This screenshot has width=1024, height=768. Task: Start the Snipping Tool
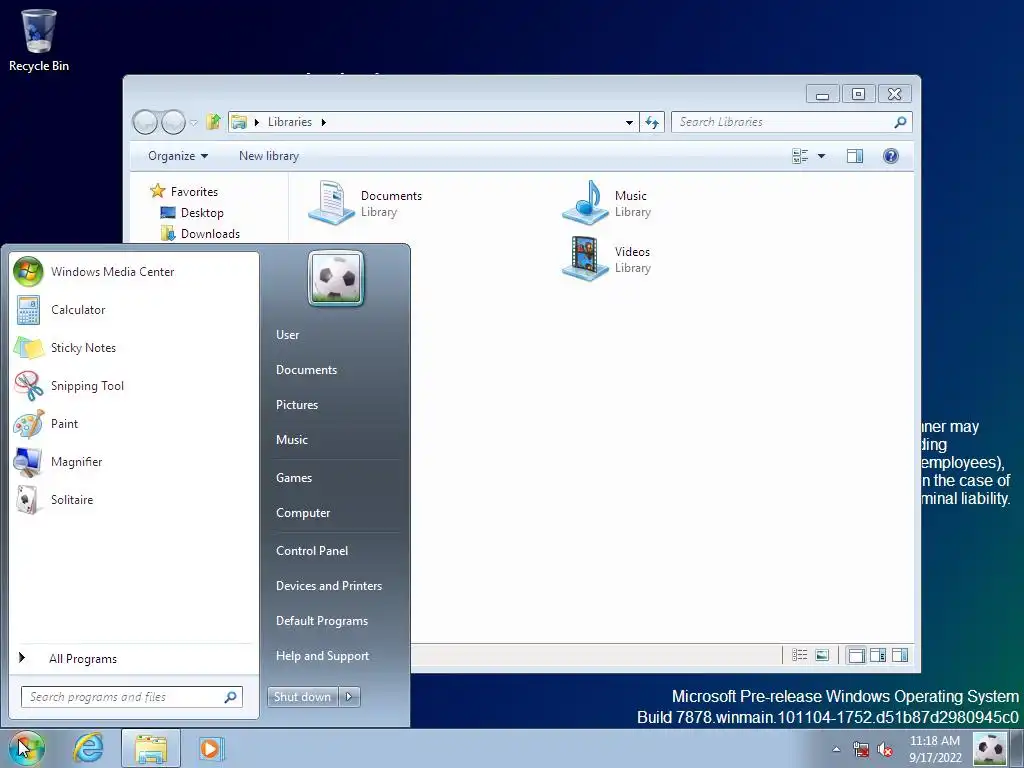tap(134, 385)
